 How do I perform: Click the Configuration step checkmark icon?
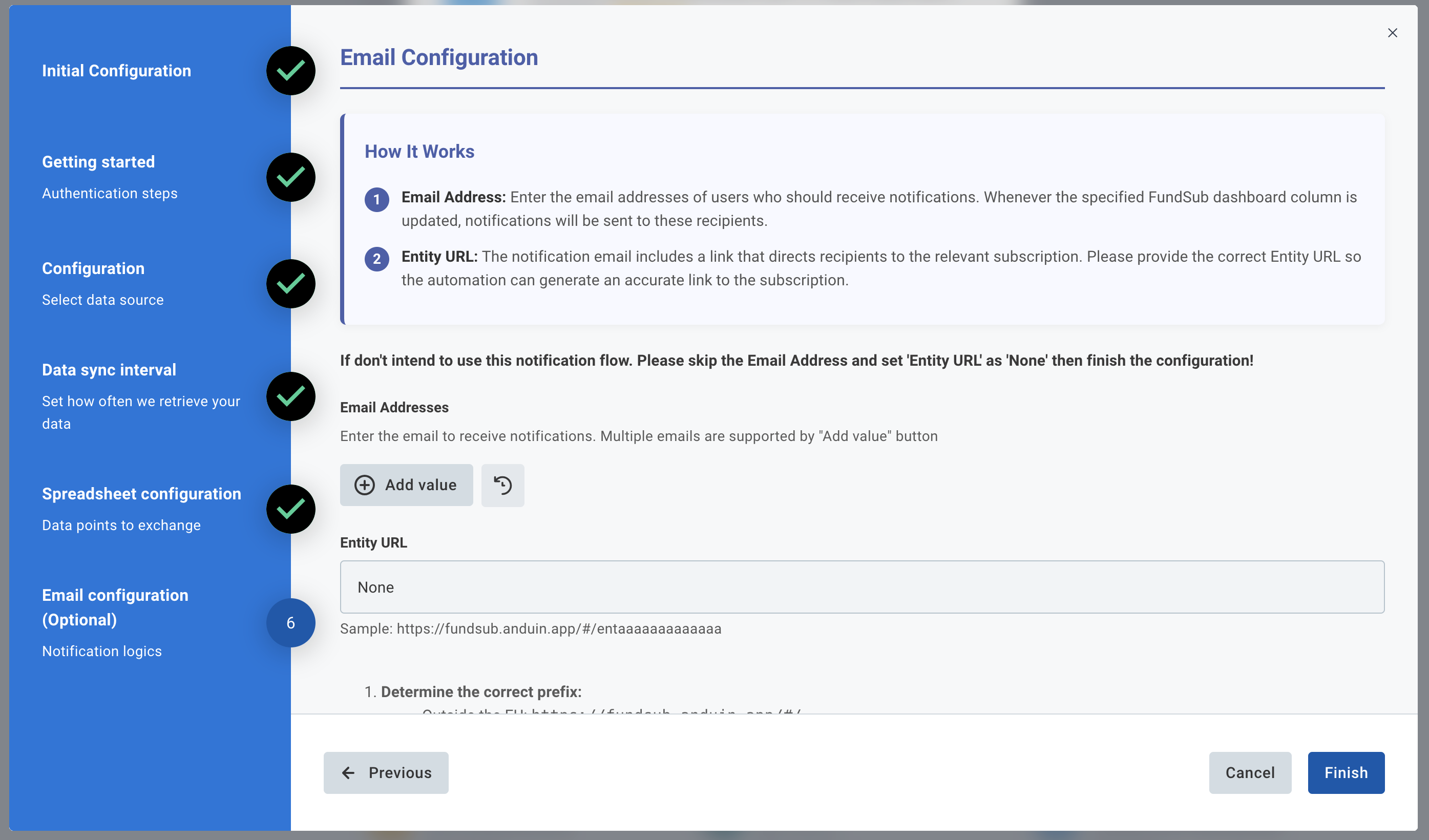pos(291,284)
